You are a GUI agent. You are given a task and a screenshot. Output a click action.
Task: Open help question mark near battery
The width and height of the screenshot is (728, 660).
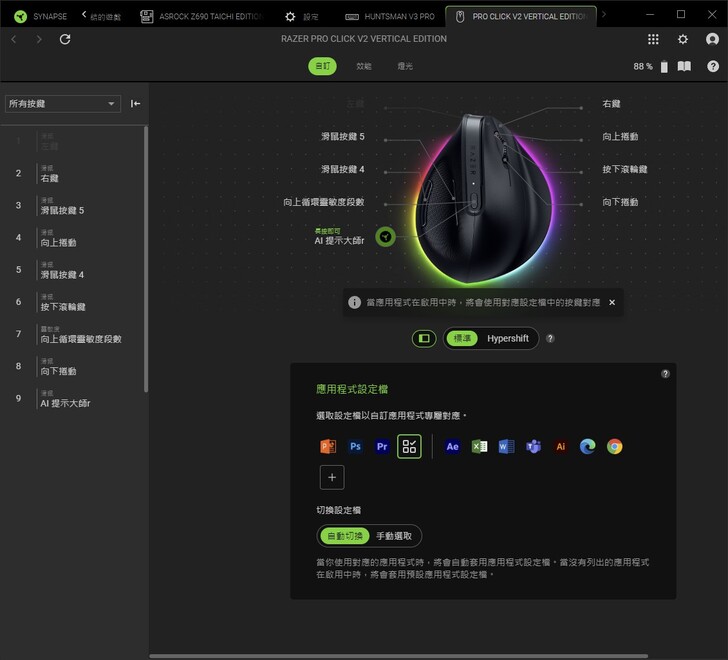coord(713,66)
